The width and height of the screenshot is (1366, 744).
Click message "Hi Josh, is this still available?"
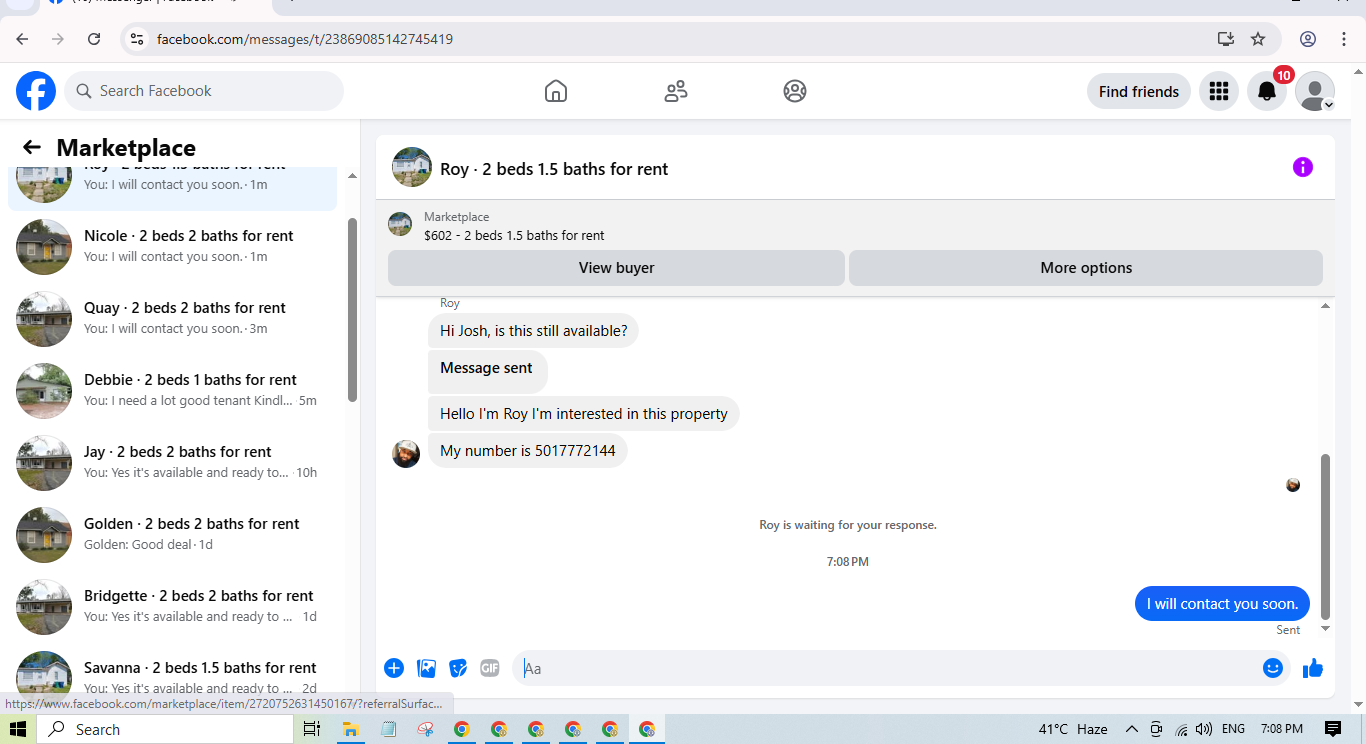tap(533, 331)
